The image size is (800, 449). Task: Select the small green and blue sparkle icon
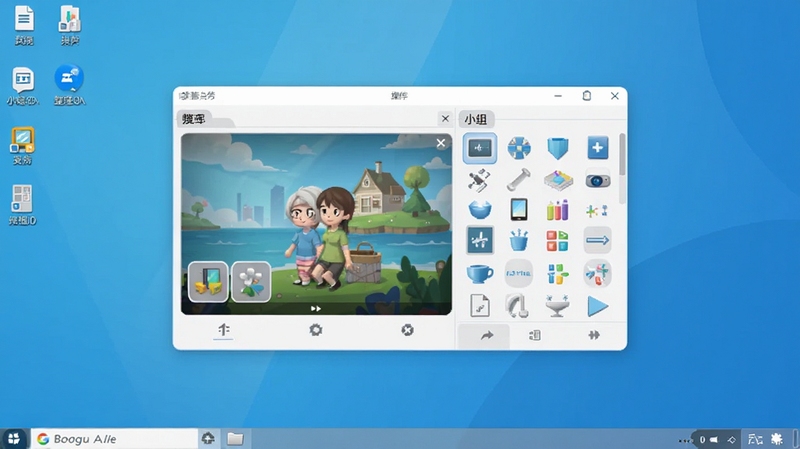[596, 210]
